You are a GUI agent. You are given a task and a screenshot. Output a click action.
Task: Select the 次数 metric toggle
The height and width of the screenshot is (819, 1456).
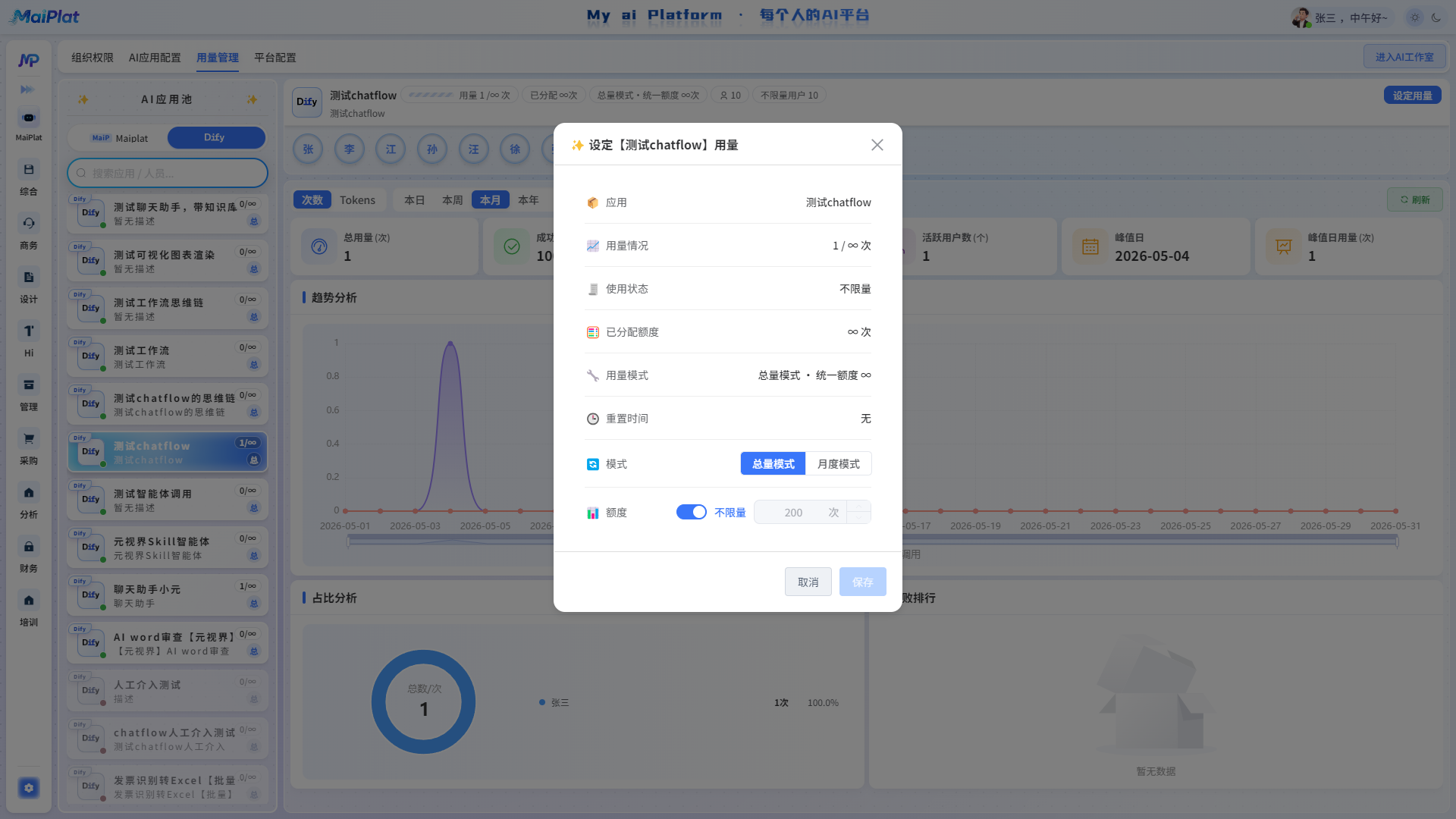(x=312, y=200)
